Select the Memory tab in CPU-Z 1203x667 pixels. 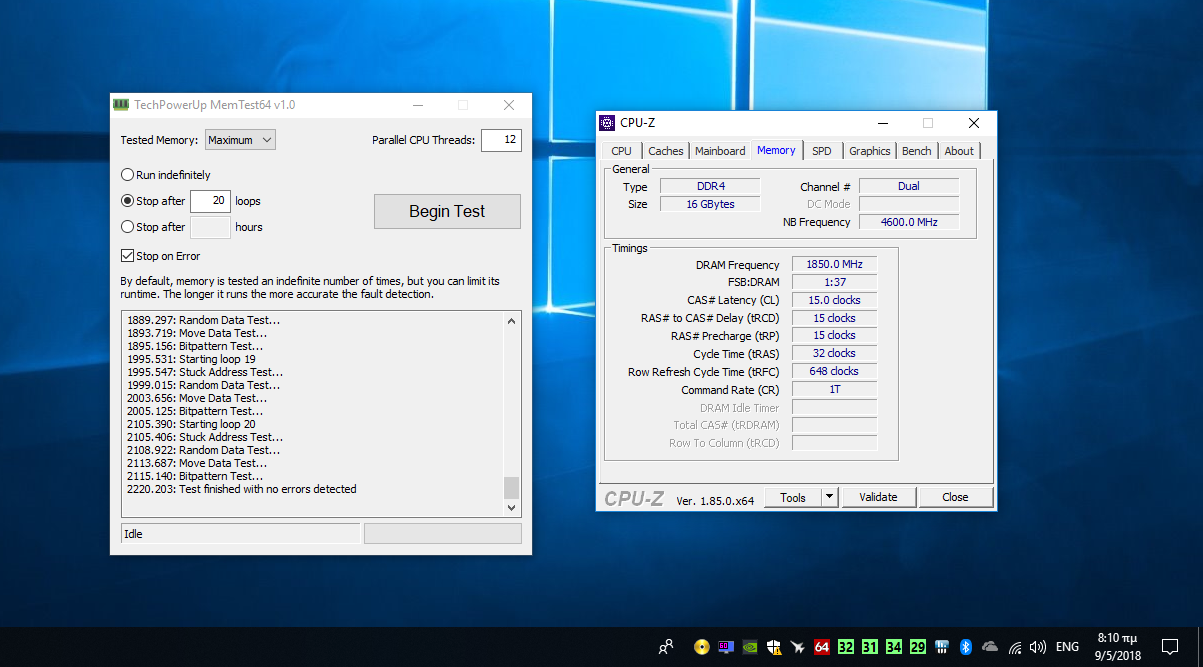776,150
